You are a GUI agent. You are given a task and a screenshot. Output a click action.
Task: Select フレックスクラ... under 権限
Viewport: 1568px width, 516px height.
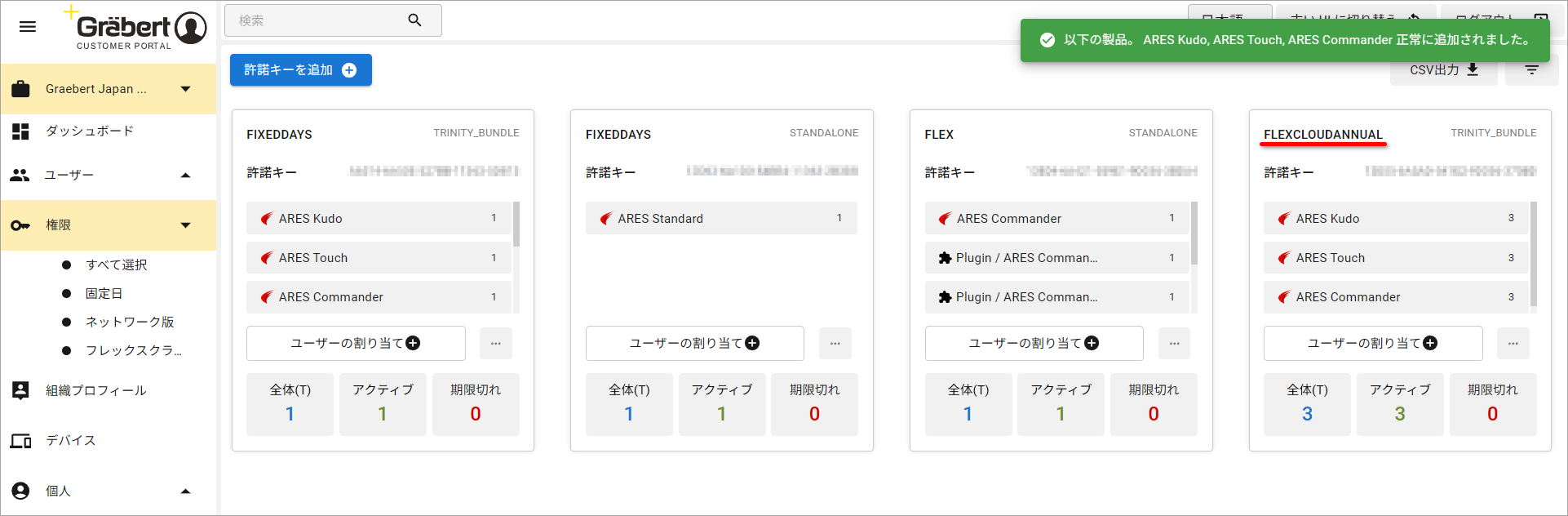click(x=134, y=350)
